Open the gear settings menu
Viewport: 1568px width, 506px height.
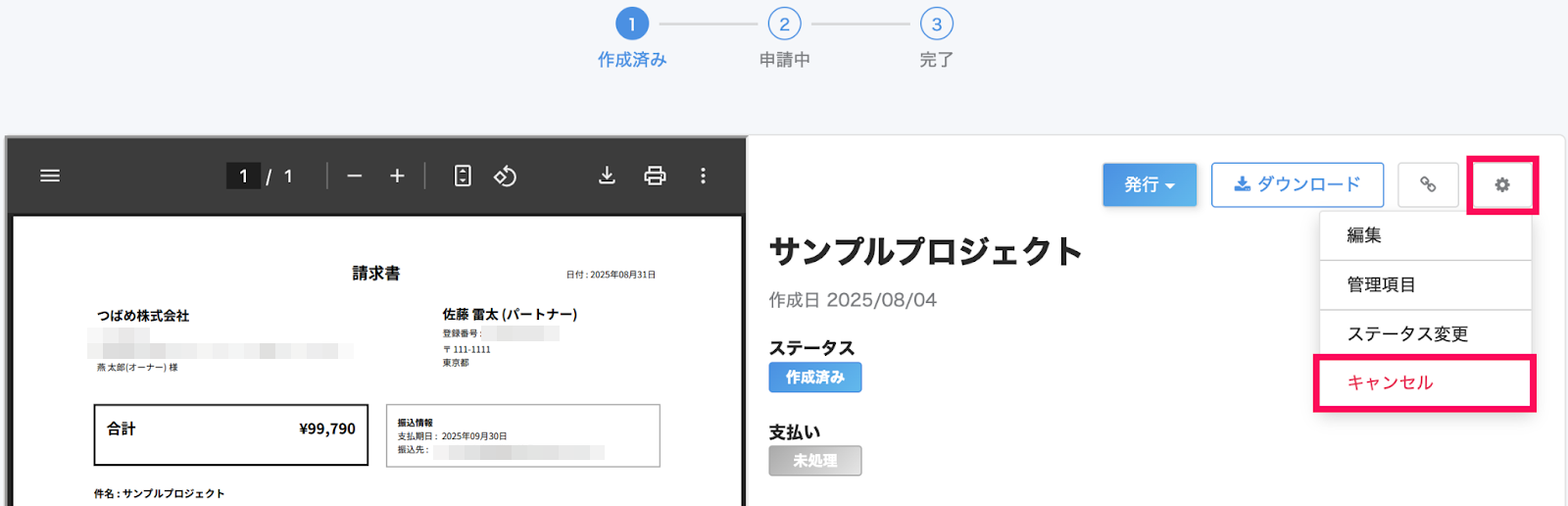point(1502,184)
